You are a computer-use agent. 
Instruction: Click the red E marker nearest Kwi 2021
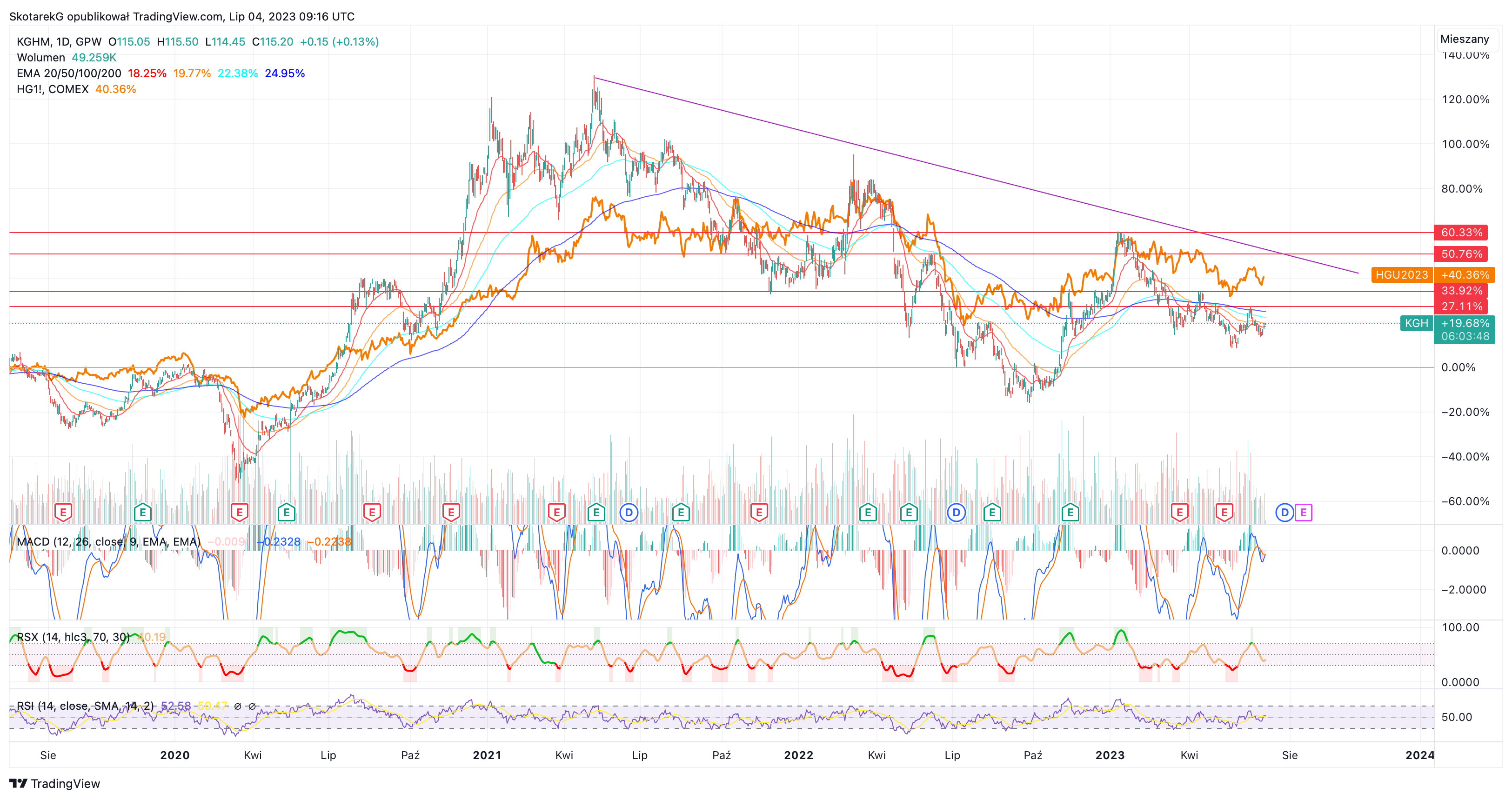coord(556,513)
